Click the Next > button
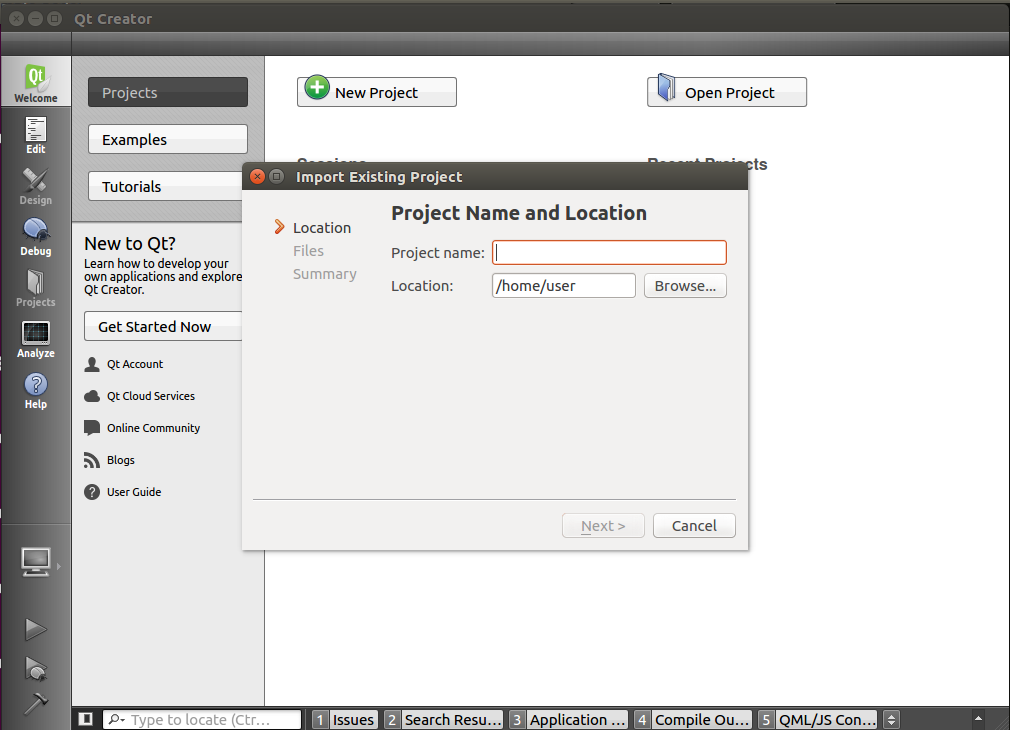The height and width of the screenshot is (730, 1010). pyautogui.click(x=603, y=526)
